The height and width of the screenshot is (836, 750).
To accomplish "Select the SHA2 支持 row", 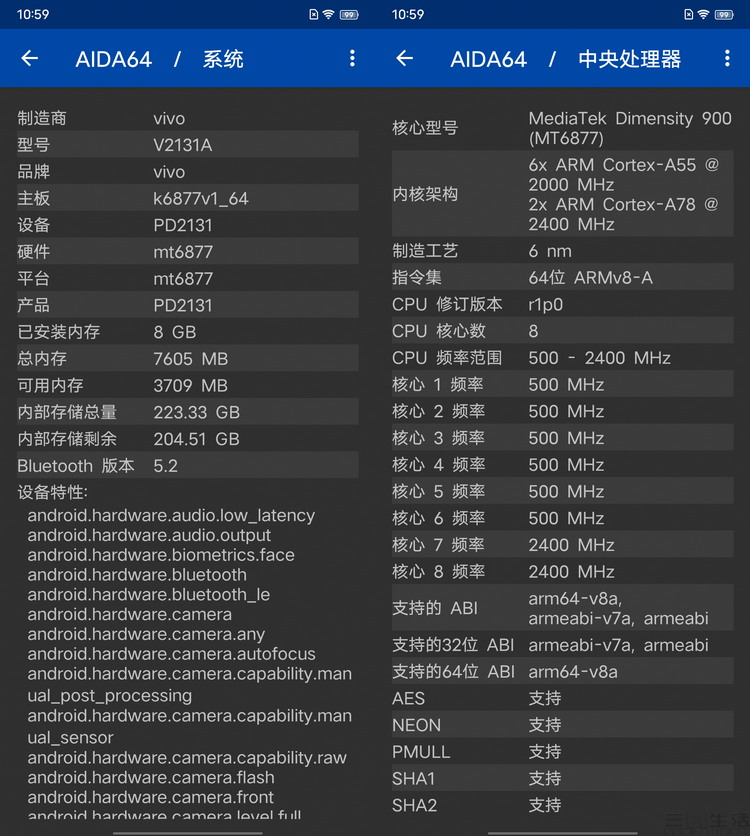I will [x=562, y=805].
